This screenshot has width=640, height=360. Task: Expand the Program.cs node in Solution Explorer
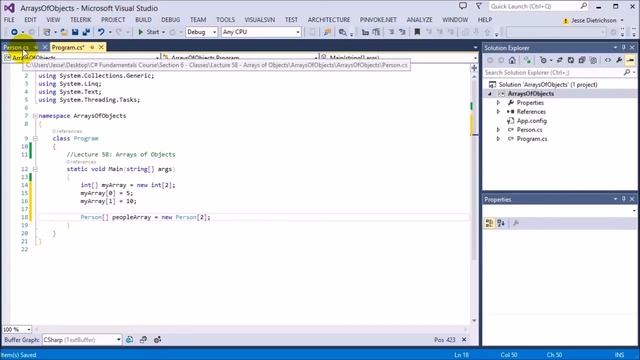[x=498, y=139]
